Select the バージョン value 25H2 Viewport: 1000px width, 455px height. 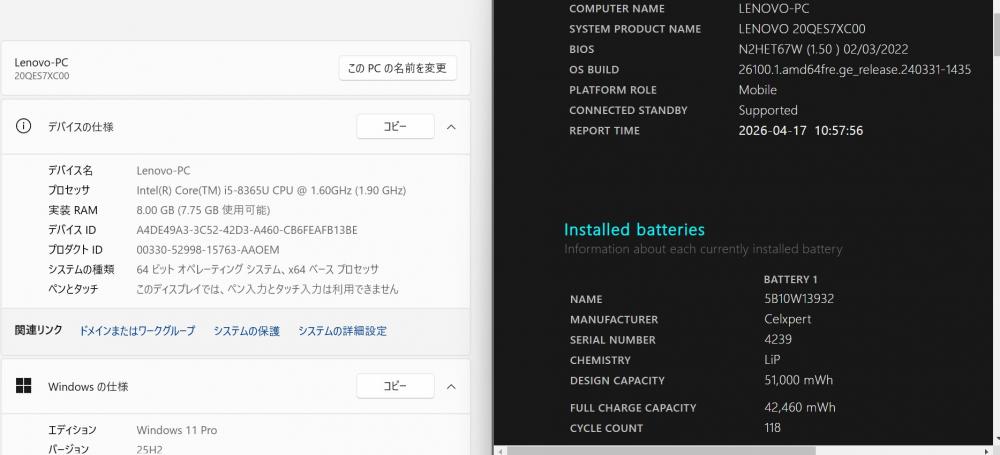tap(149, 449)
